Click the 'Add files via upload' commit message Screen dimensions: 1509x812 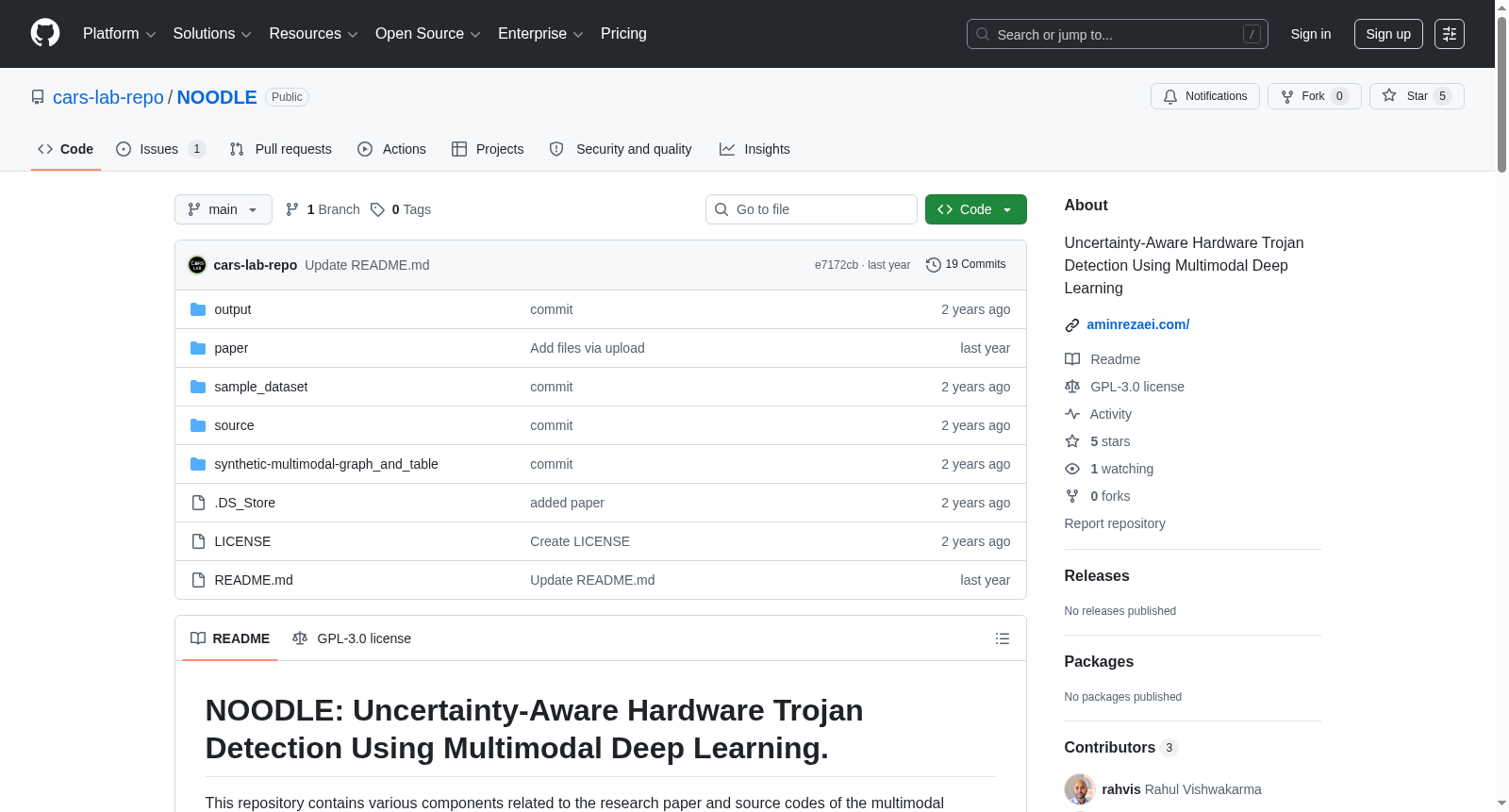(x=588, y=348)
